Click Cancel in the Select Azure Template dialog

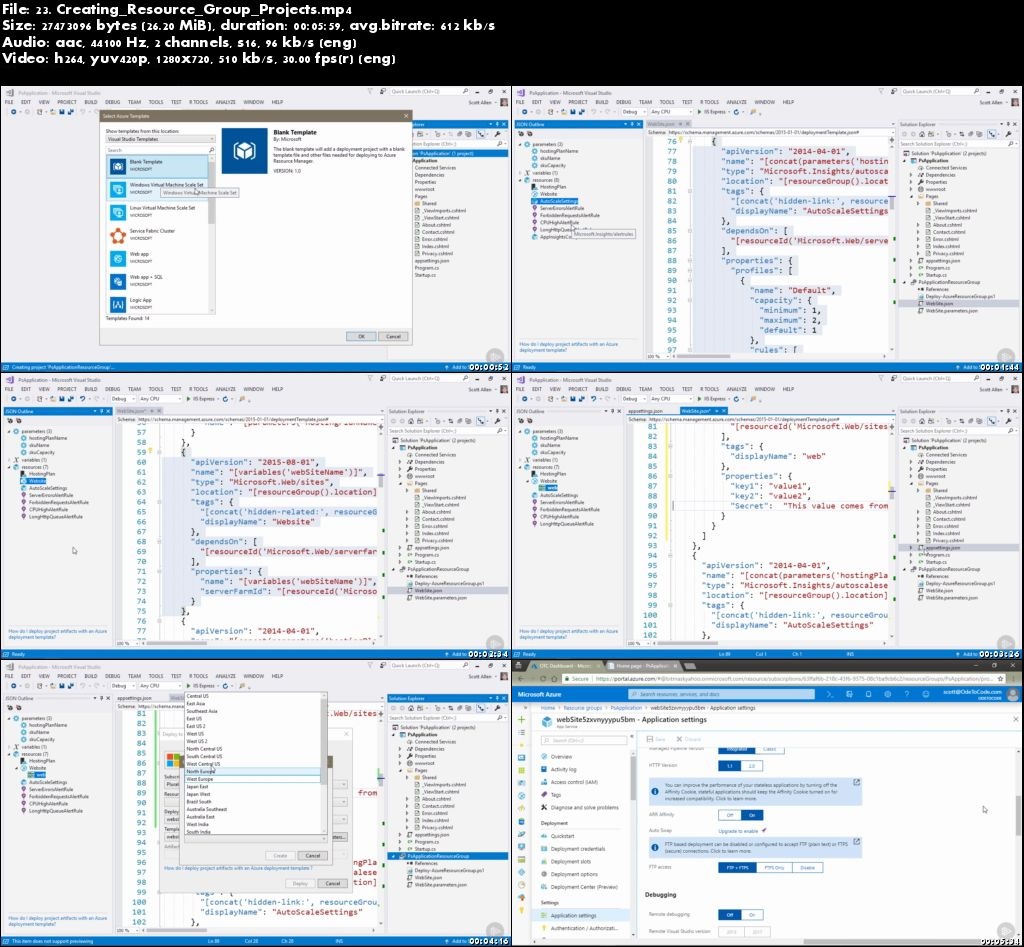(x=393, y=336)
